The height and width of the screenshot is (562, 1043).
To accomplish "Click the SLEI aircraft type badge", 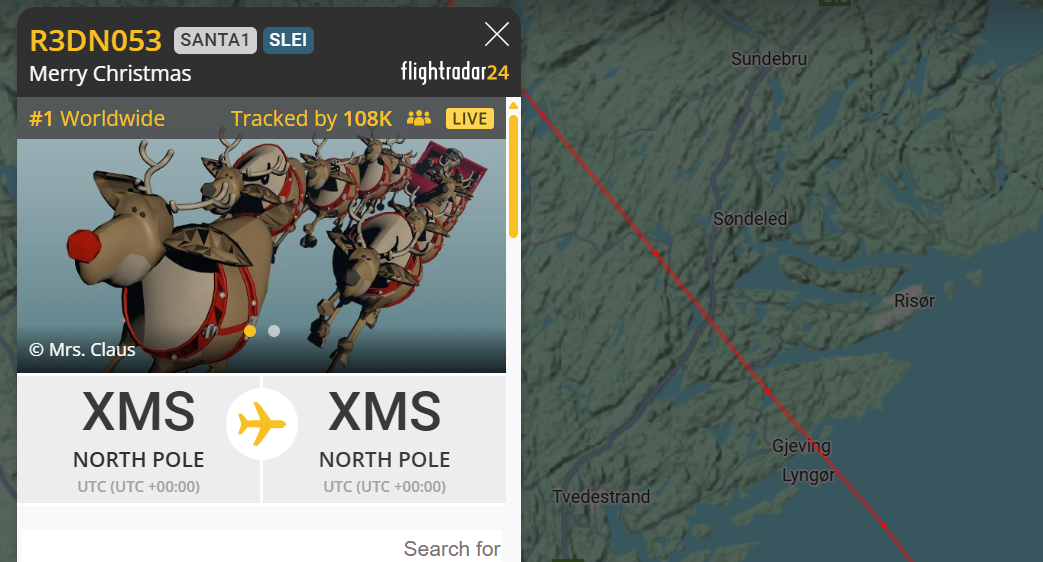I will point(288,41).
